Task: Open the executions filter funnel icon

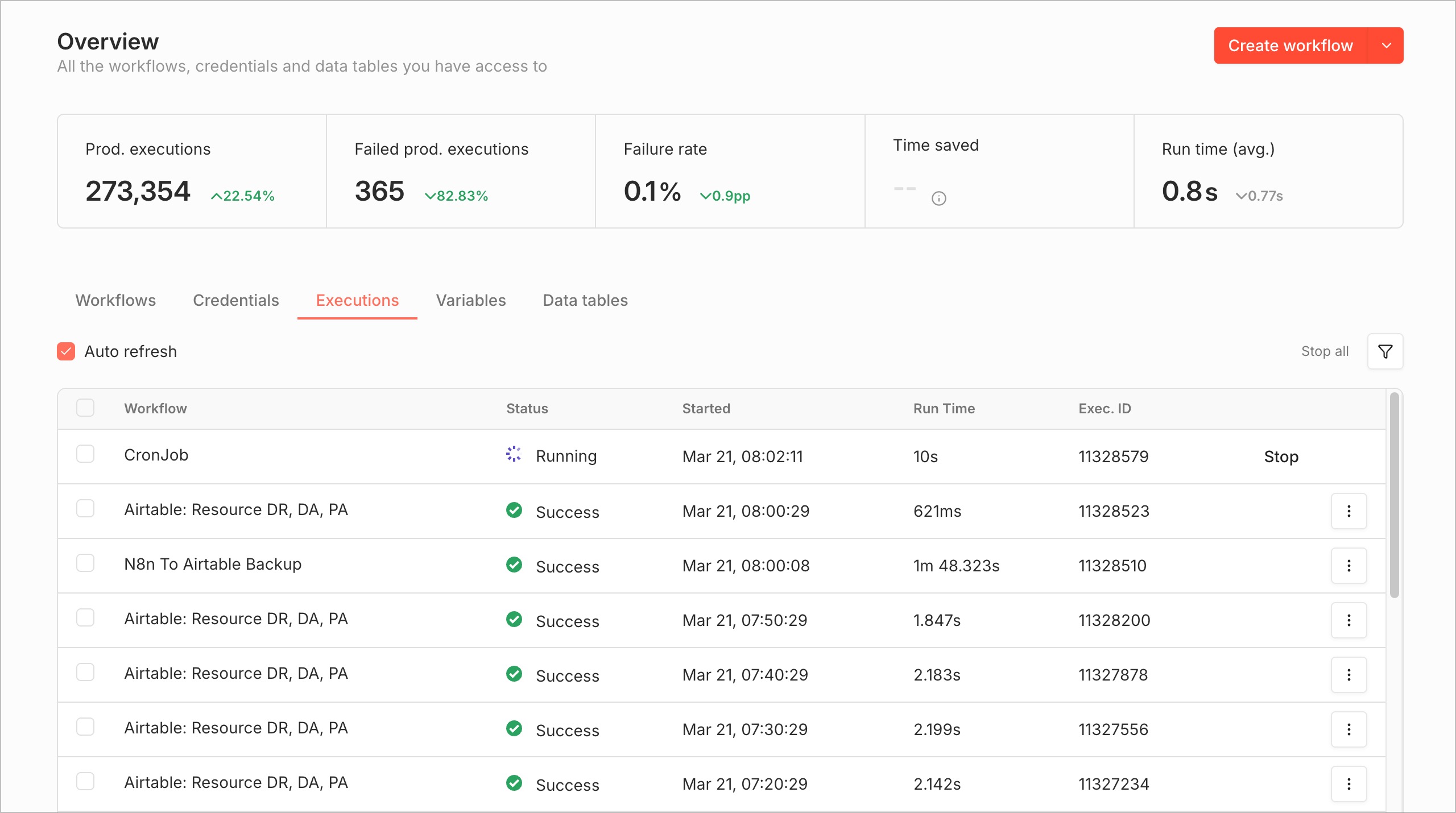Action: pyautogui.click(x=1385, y=351)
